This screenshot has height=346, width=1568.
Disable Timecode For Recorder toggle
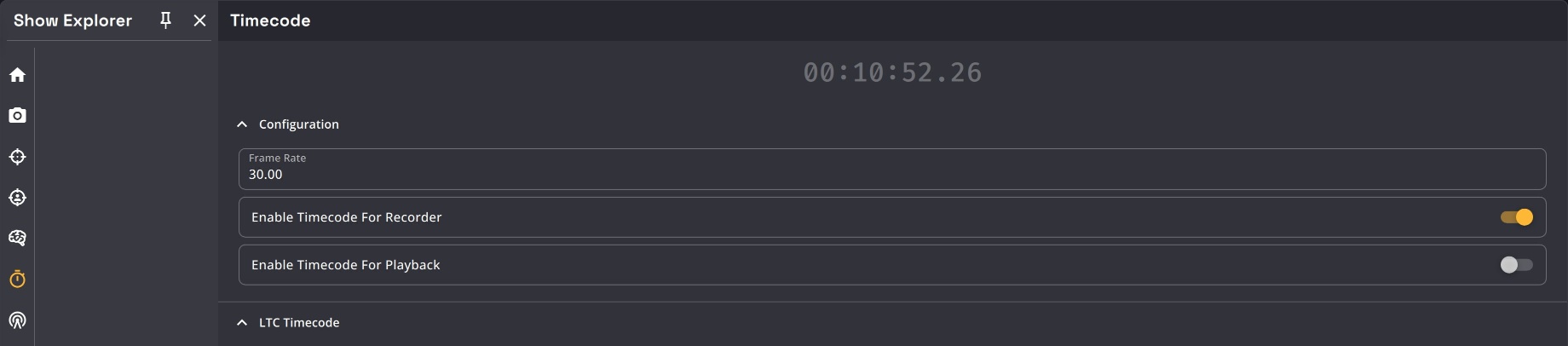click(x=1516, y=217)
